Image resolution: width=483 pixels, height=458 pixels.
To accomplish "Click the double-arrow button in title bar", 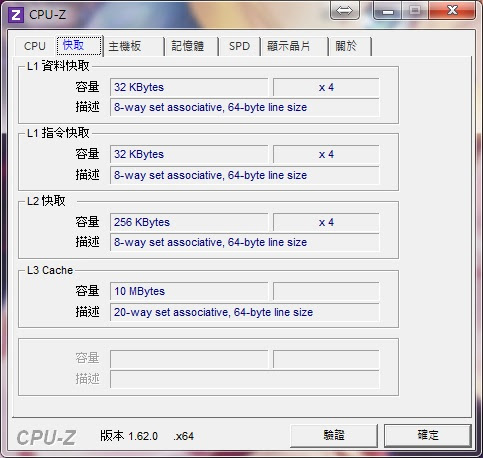I will 344,10.
